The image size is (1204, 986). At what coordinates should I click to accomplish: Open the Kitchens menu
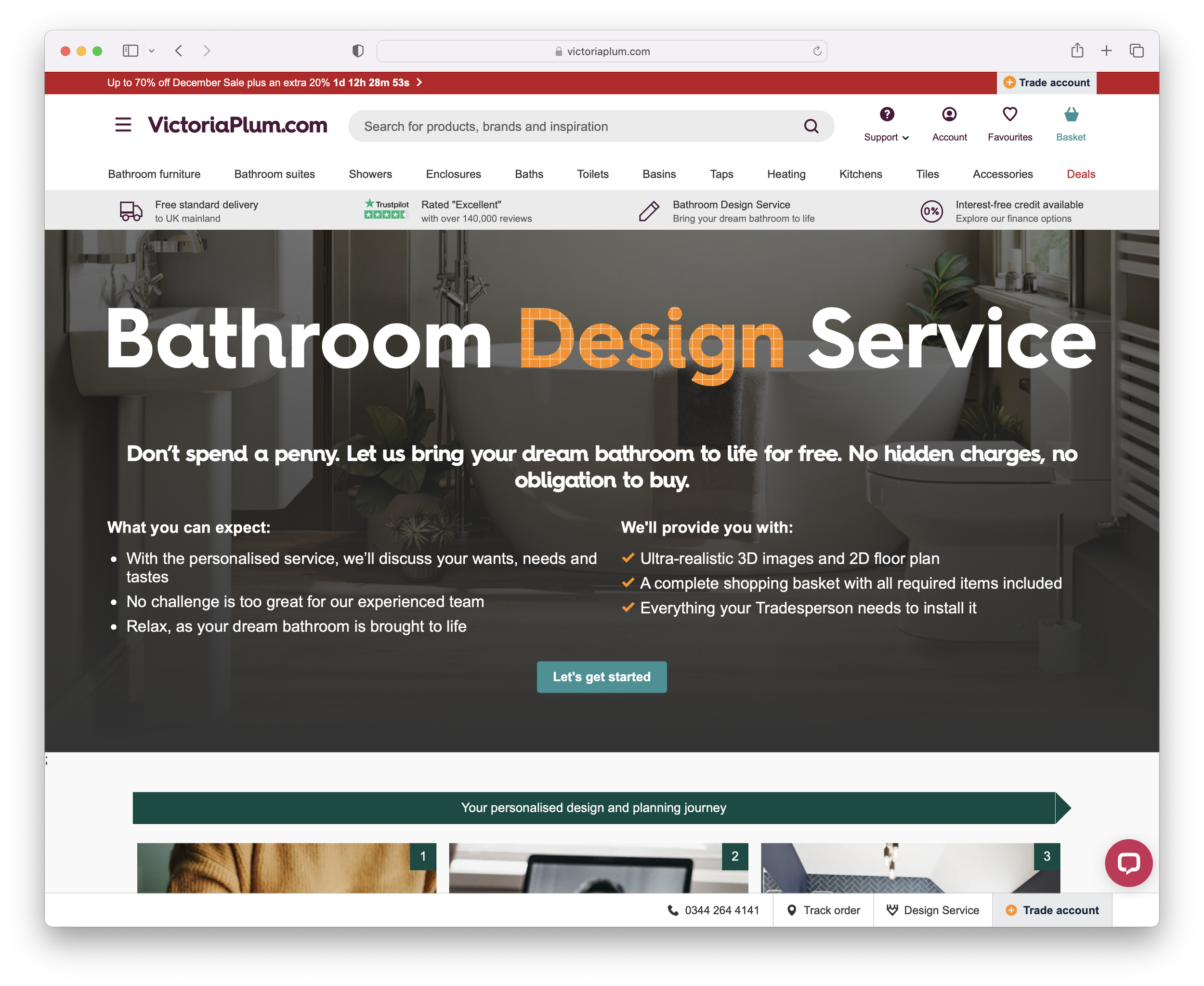tap(860, 174)
